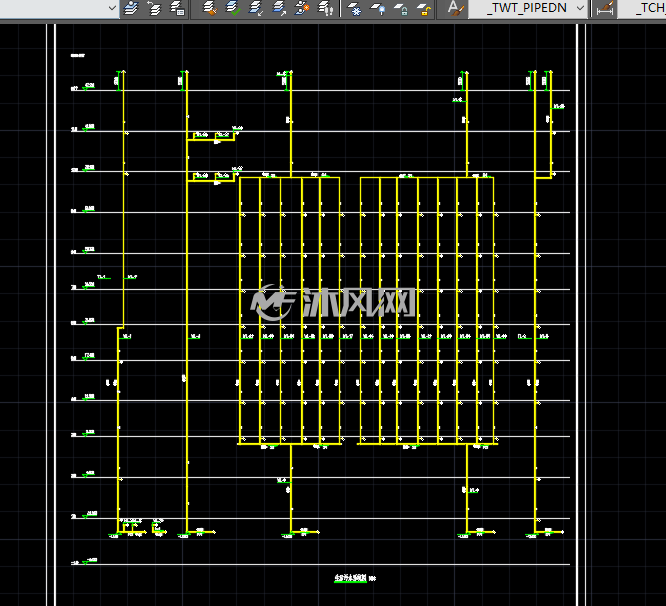Select the underlined drawing title below diagram

[350, 578]
